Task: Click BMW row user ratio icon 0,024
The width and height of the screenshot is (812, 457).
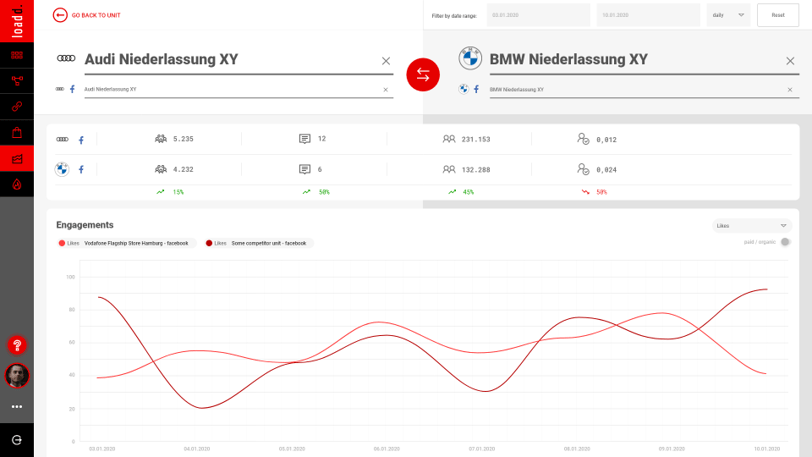Action: click(x=583, y=169)
